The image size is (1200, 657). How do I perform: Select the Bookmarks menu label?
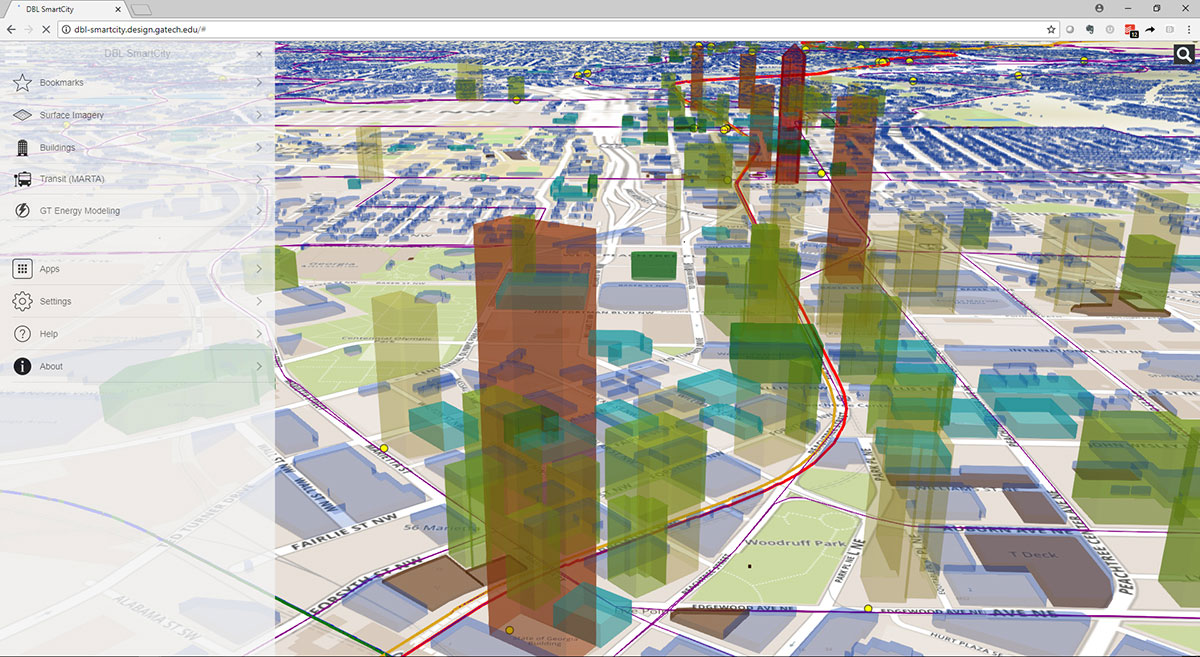[62, 82]
